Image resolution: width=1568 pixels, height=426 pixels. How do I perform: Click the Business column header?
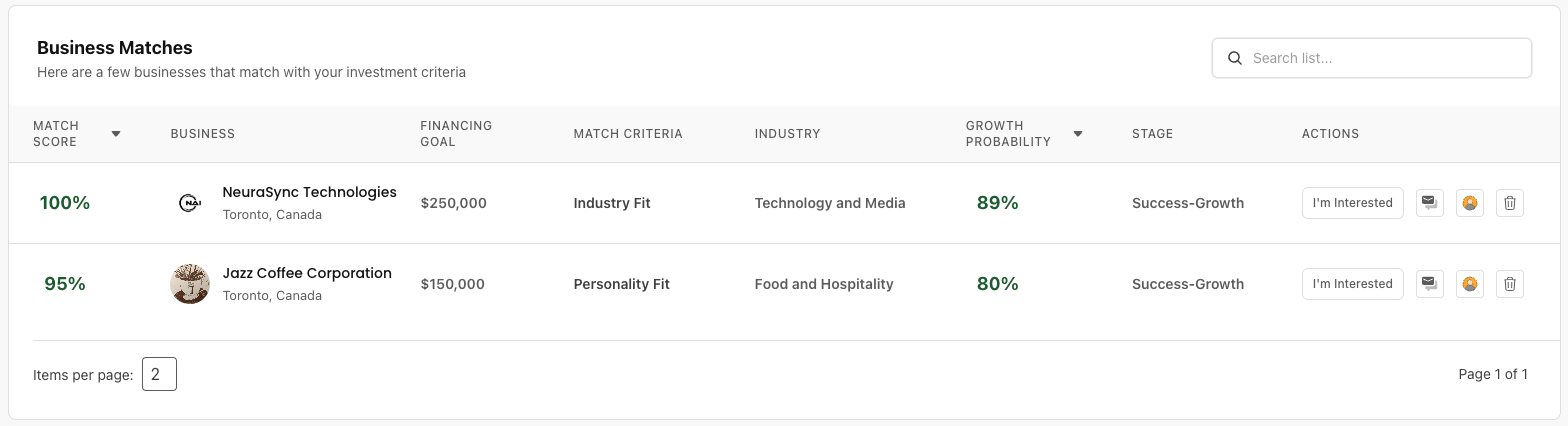pyautogui.click(x=203, y=134)
